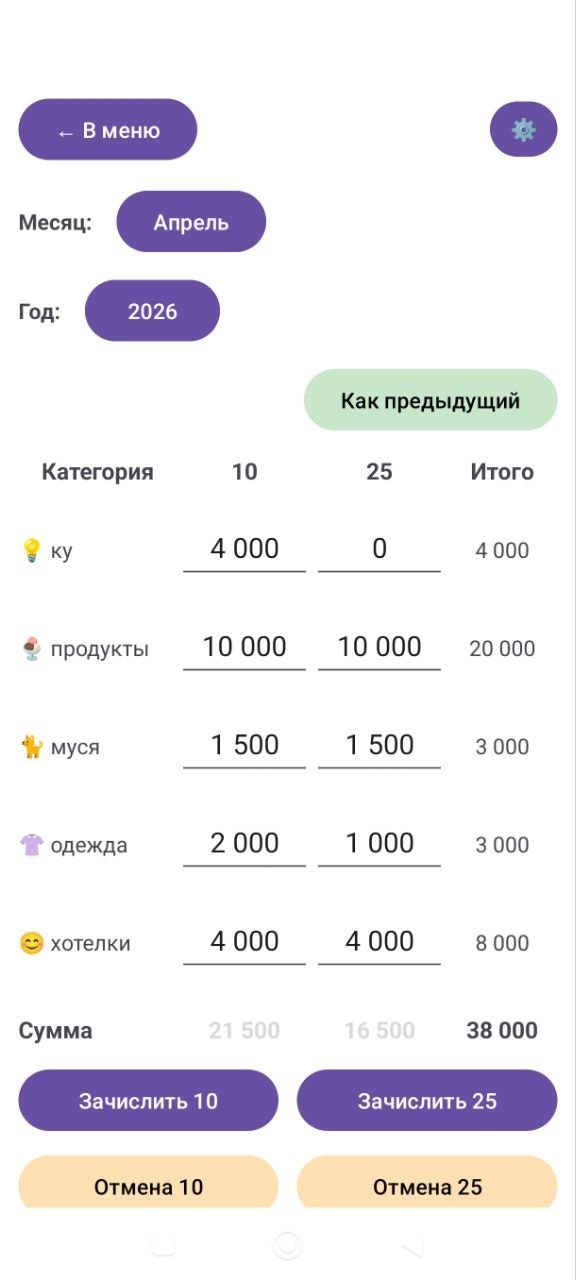The width and height of the screenshot is (576, 1280).
Task: Click the Отмена 10 button
Action: (147, 1185)
